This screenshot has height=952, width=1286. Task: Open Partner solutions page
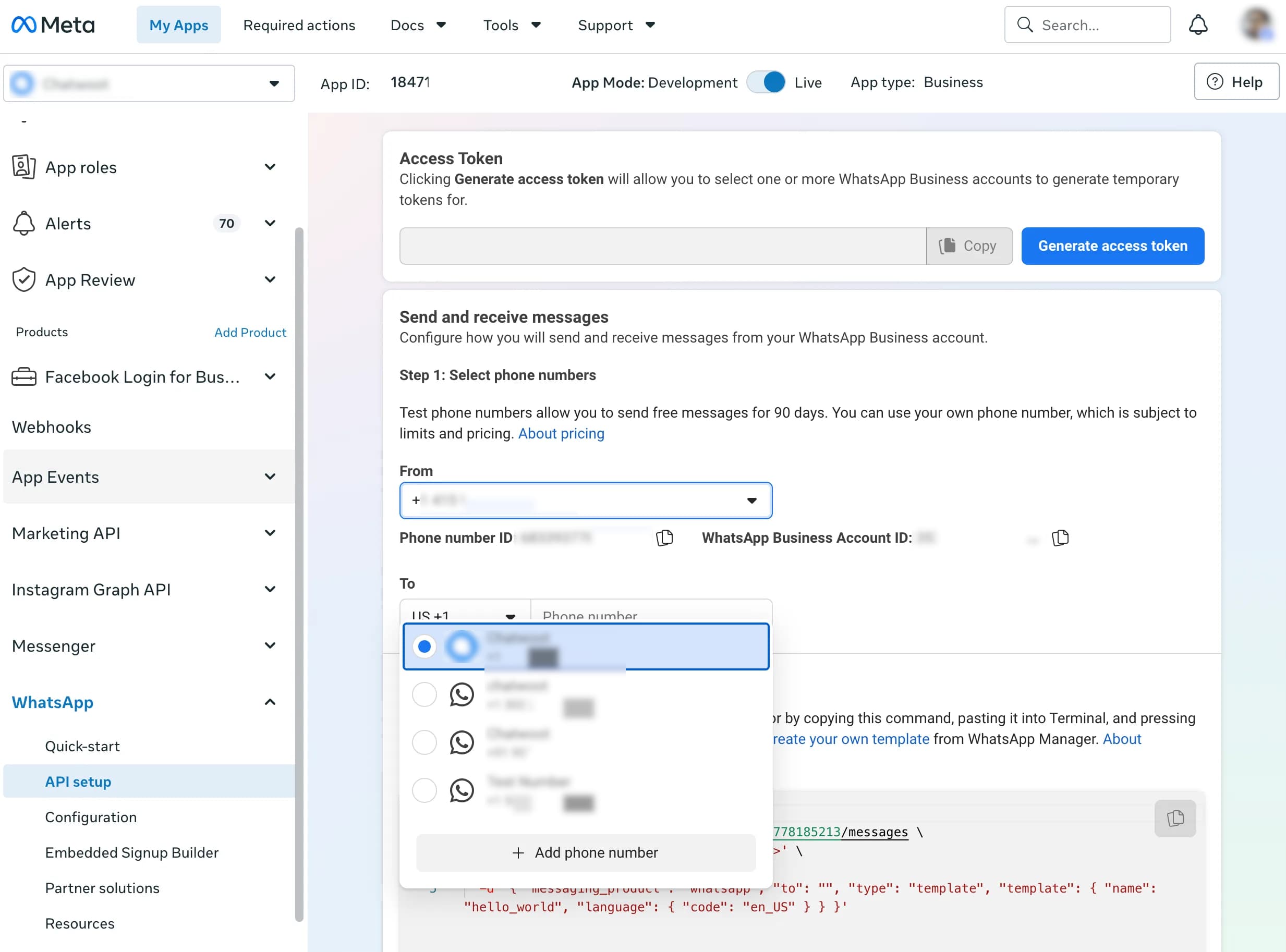(103, 888)
